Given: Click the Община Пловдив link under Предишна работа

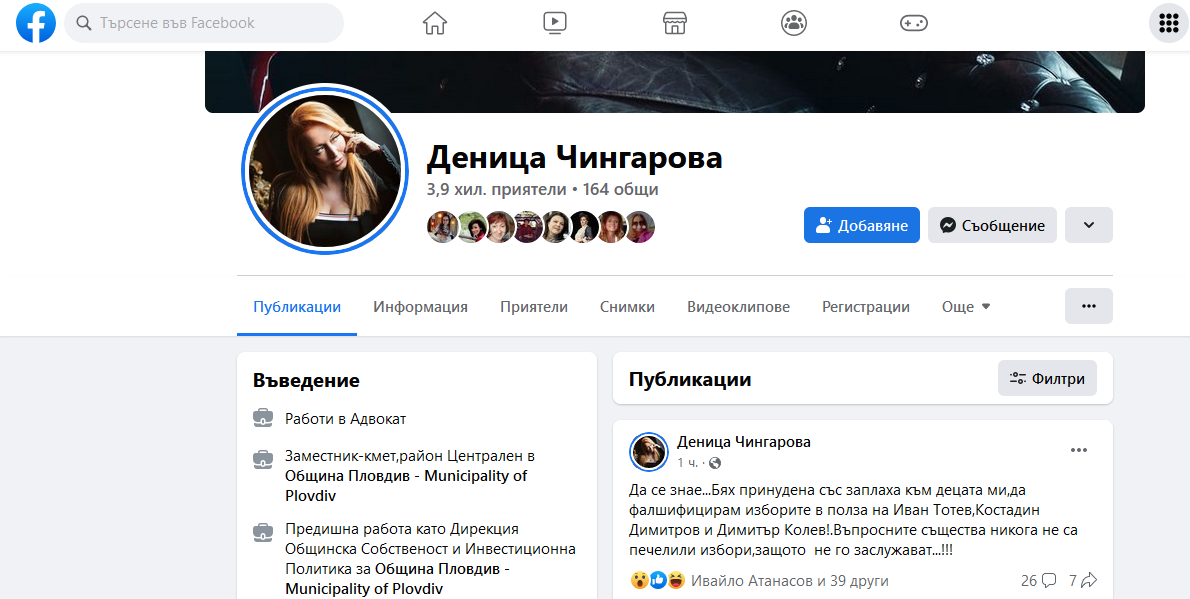Looking at the screenshot, I should coord(398,579).
